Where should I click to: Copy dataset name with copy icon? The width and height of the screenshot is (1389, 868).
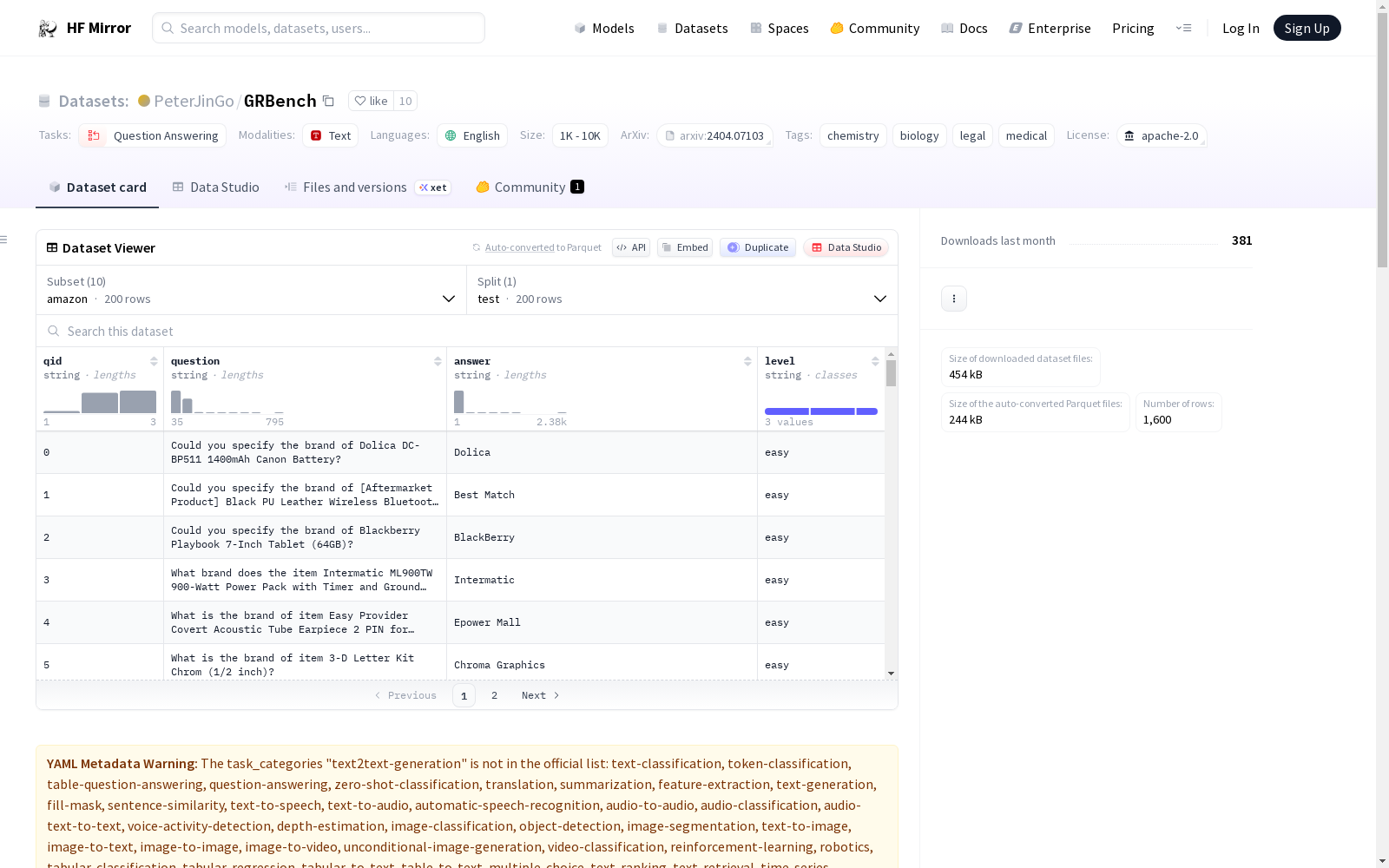point(328,101)
